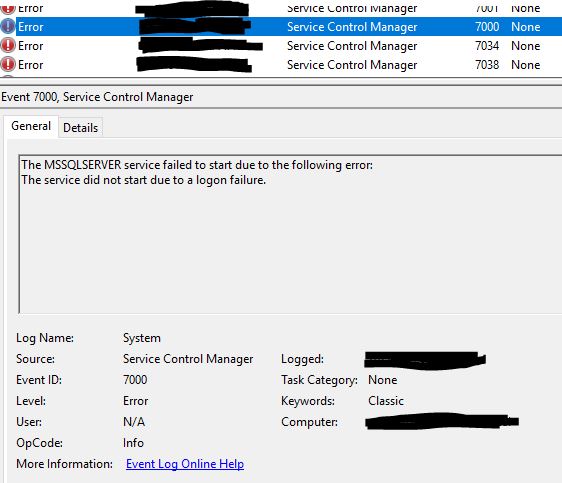
Task: Click the Keywords value 'Classic'
Action: click(386, 401)
